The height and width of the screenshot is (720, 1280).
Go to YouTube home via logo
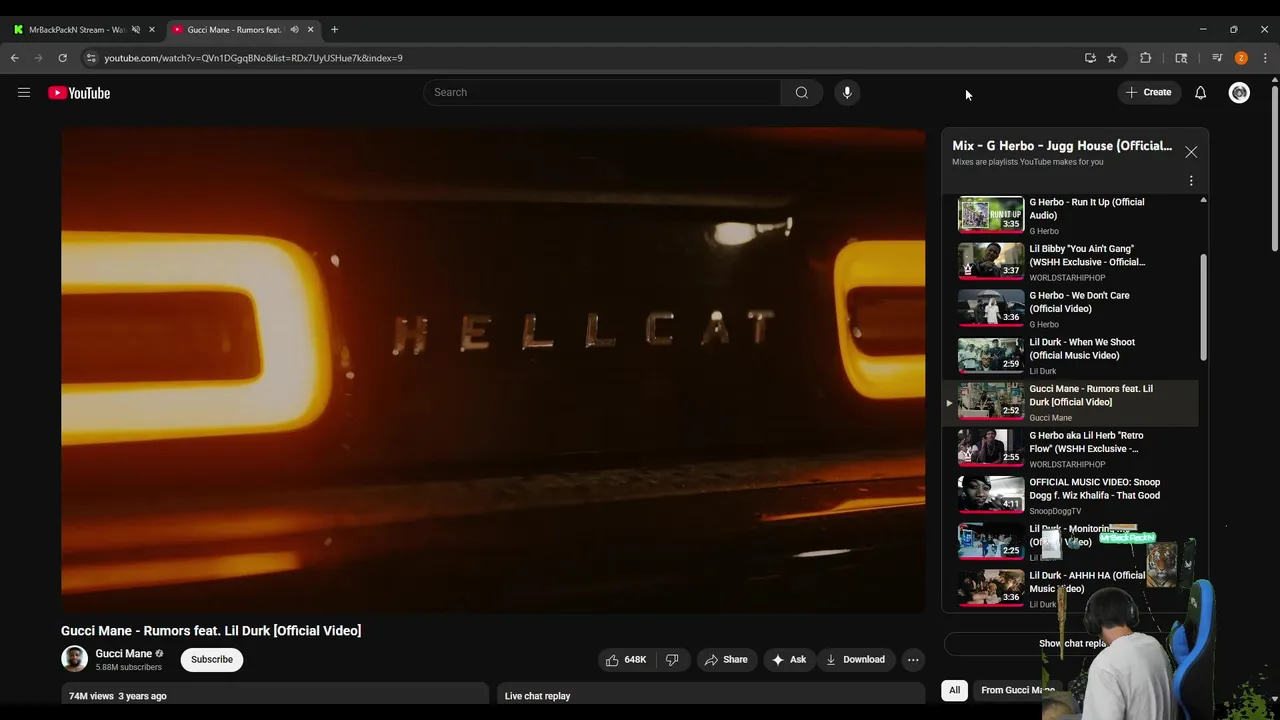point(79,93)
